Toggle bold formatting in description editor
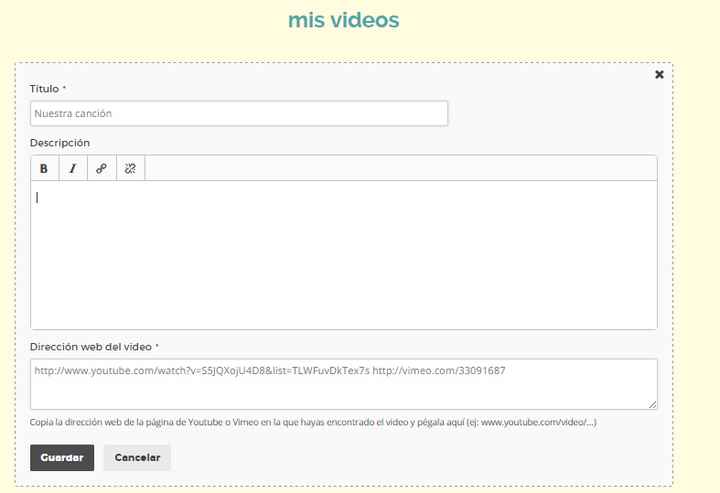Image resolution: width=720 pixels, height=493 pixels. point(44,168)
